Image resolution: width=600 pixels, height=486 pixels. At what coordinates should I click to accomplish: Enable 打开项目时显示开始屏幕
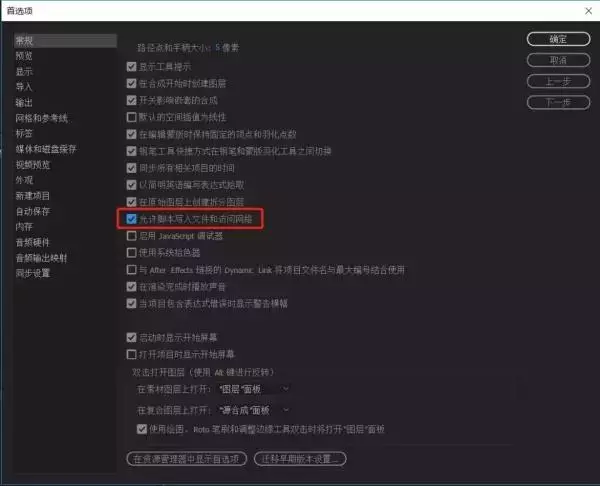131,354
